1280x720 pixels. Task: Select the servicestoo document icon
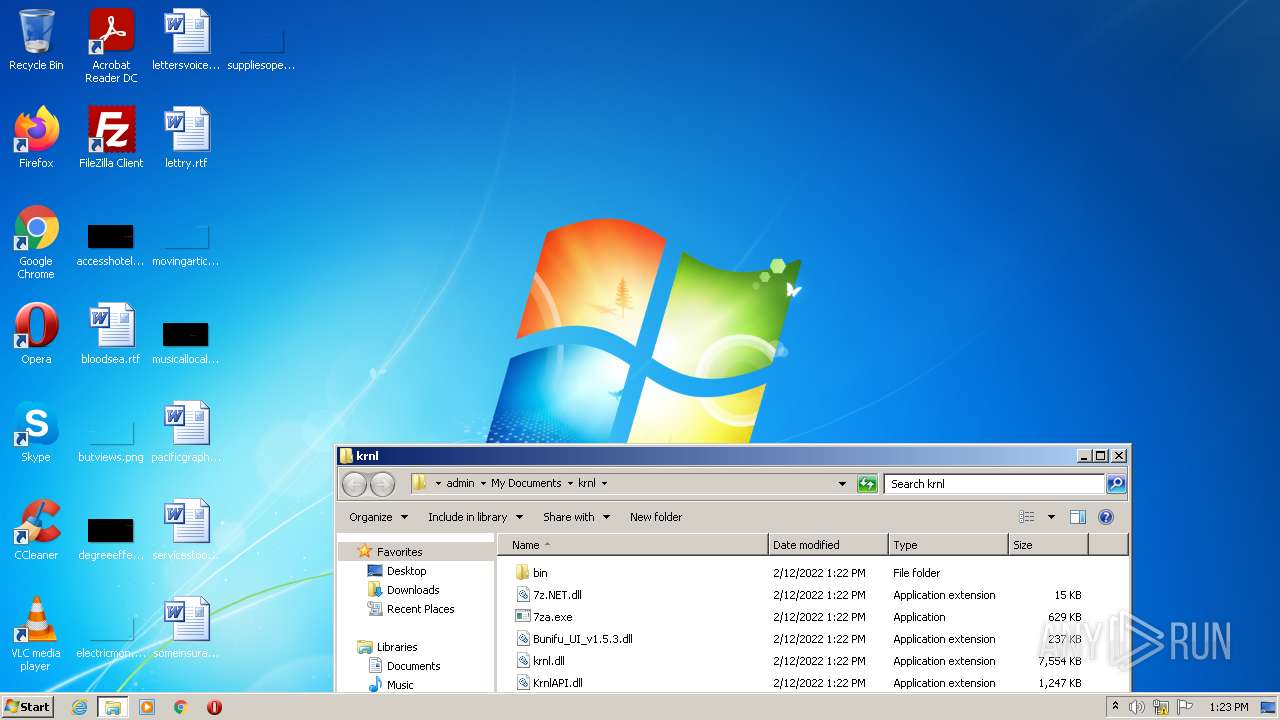click(186, 531)
